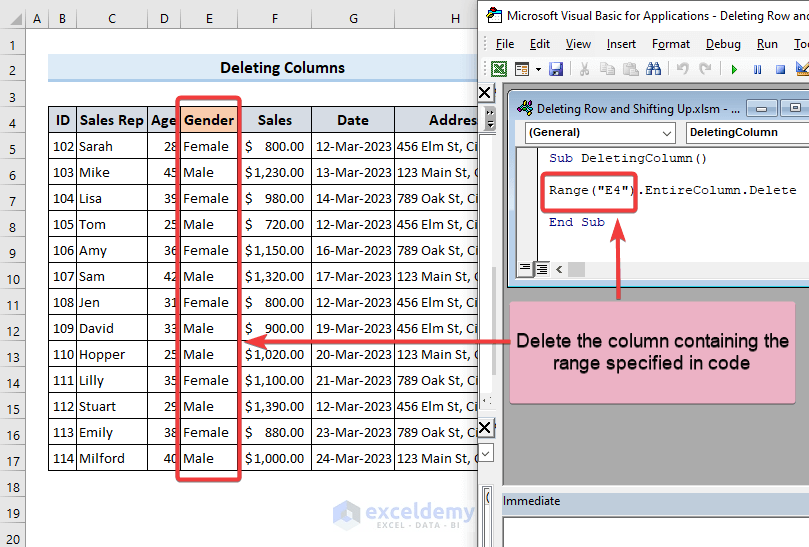This screenshot has height=547, width=809.
Task: Click the 14-Mar-2023 date cell
Action: click(353, 198)
